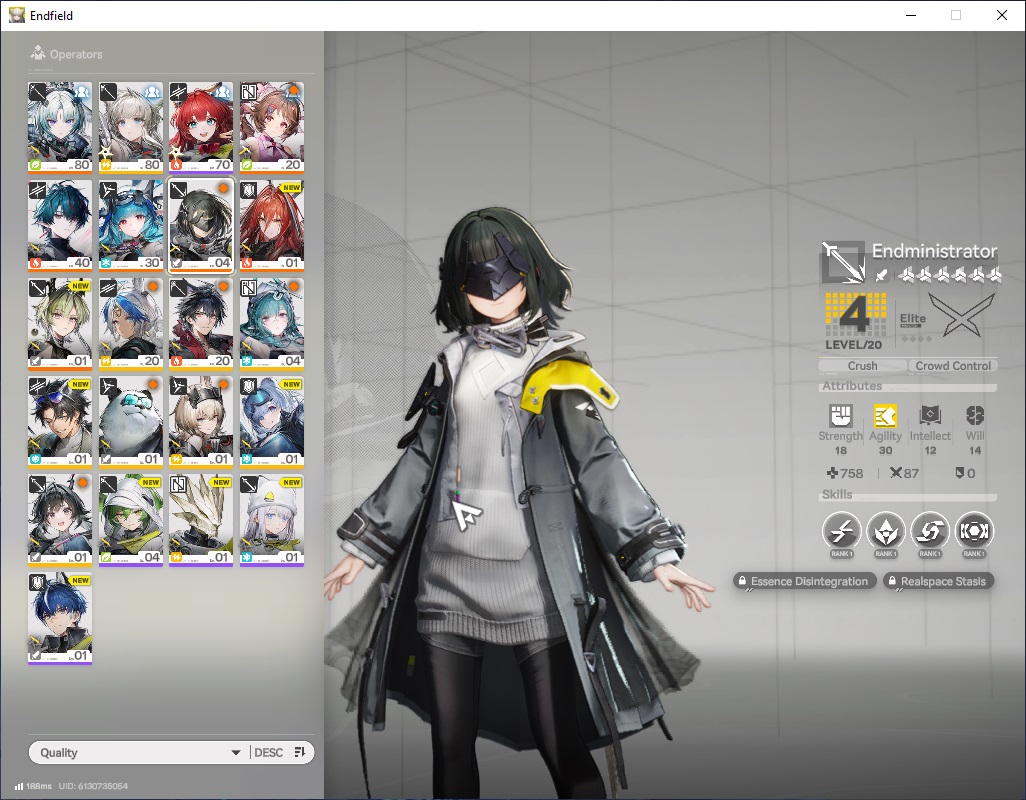The height and width of the screenshot is (800, 1026).
Task: Click the Endministrator name title
Action: click(934, 251)
